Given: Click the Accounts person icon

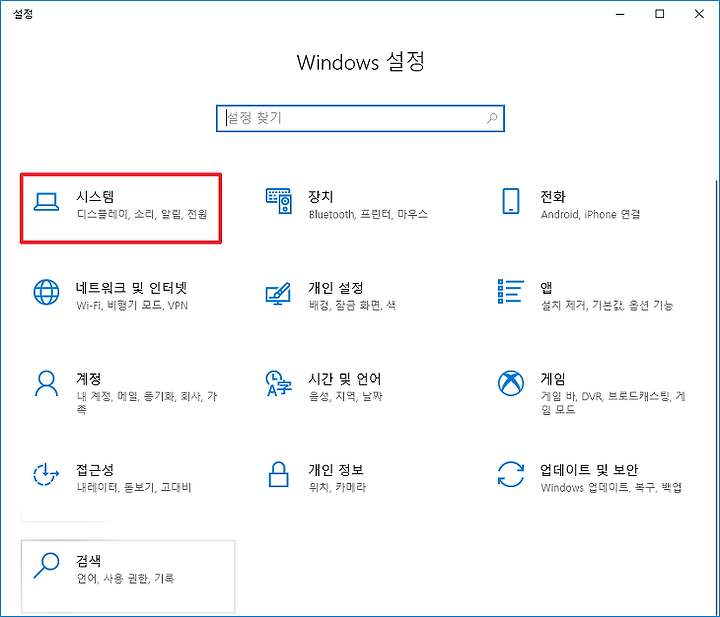Looking at the screenshot, I should pos(46,383).
